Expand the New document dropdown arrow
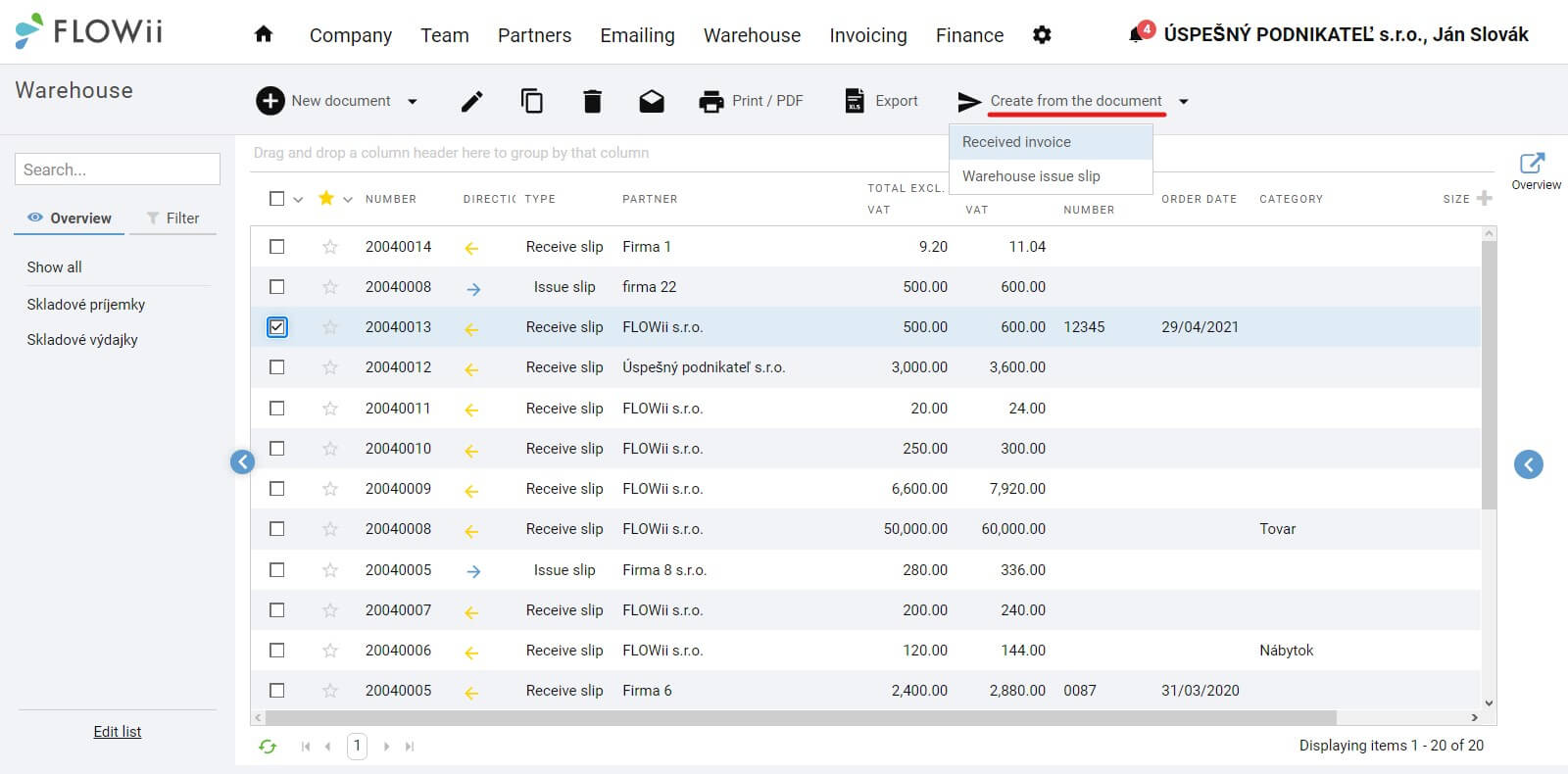 pos(413,101)
